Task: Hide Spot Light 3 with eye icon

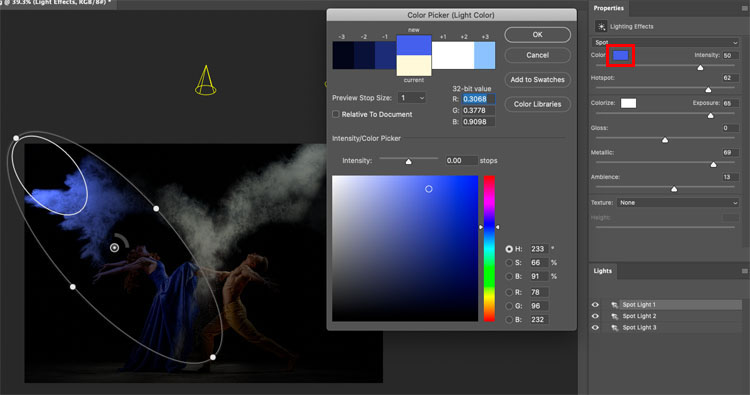Action: pos(595,328)
